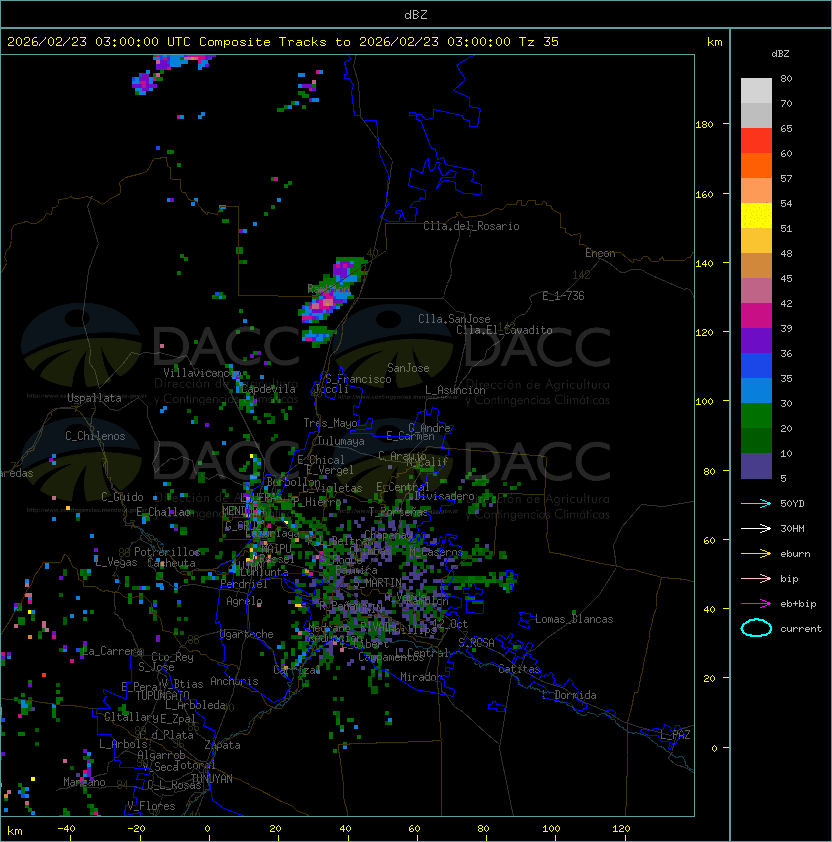Click the L_Dormida place label
The image size is (832, 842).
(569, 695)
